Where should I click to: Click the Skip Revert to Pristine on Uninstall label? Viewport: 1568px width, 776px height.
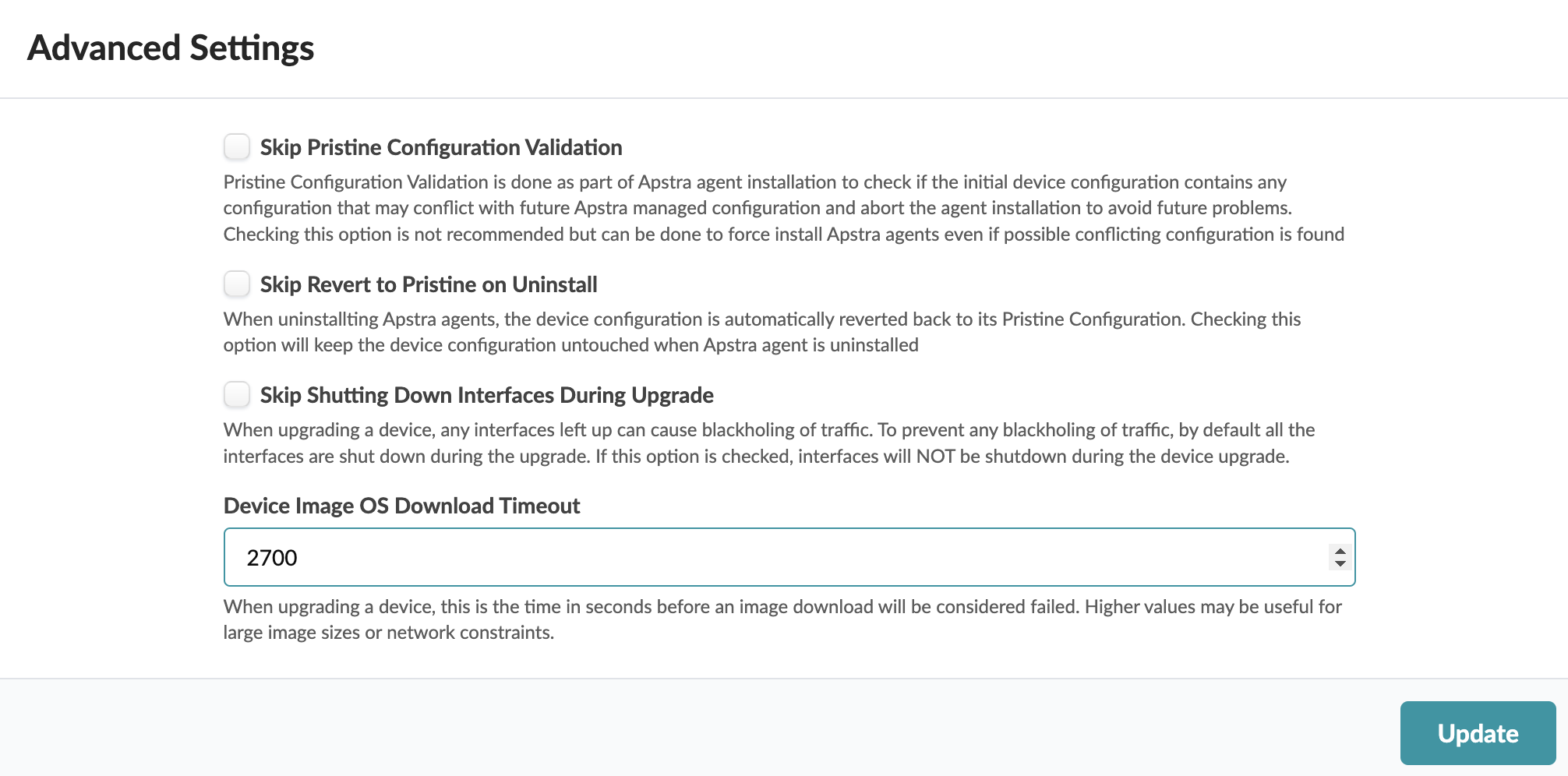[428, 284]
